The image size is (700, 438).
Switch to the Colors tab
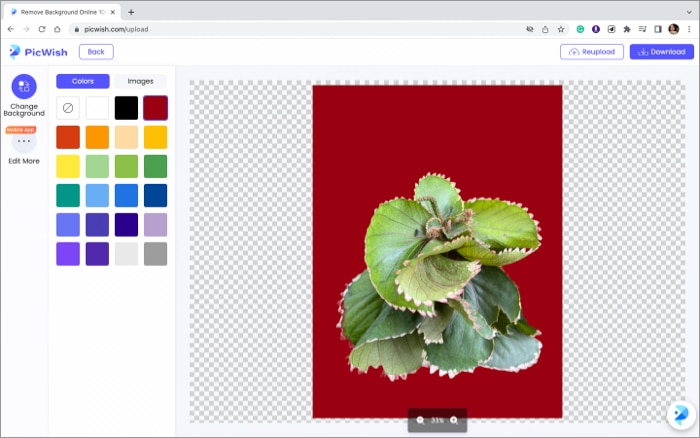pyautogui.click(x=82, y=81)
